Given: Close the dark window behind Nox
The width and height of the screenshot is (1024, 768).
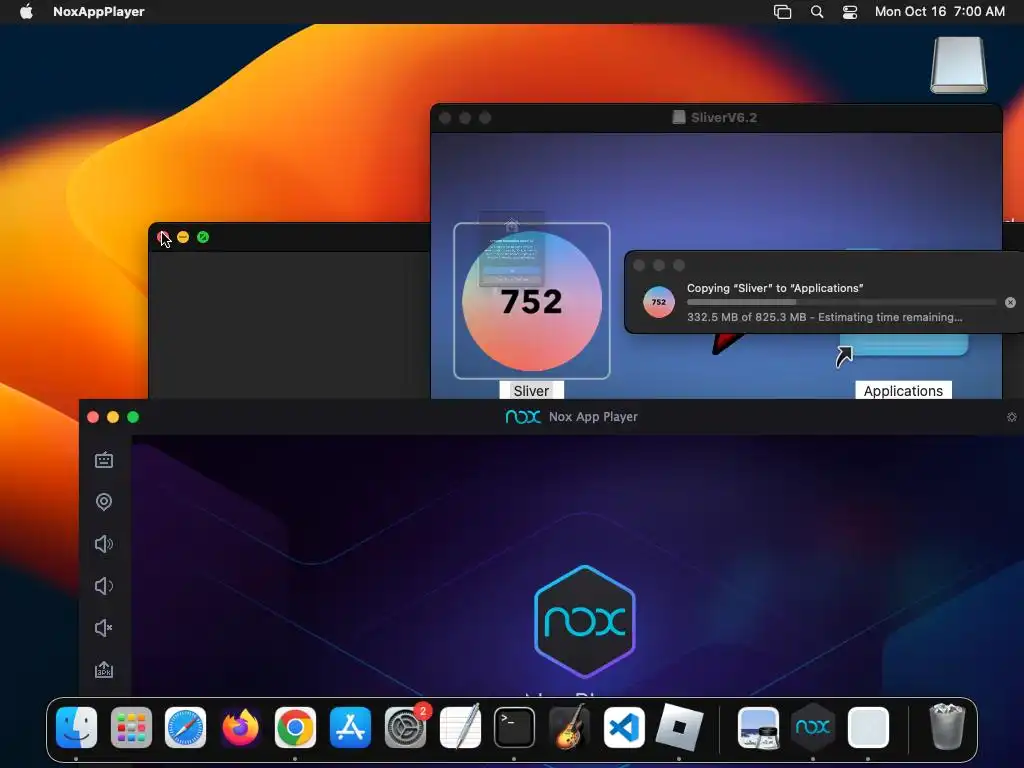Looking at the screenshot, I should coord(163,237).
